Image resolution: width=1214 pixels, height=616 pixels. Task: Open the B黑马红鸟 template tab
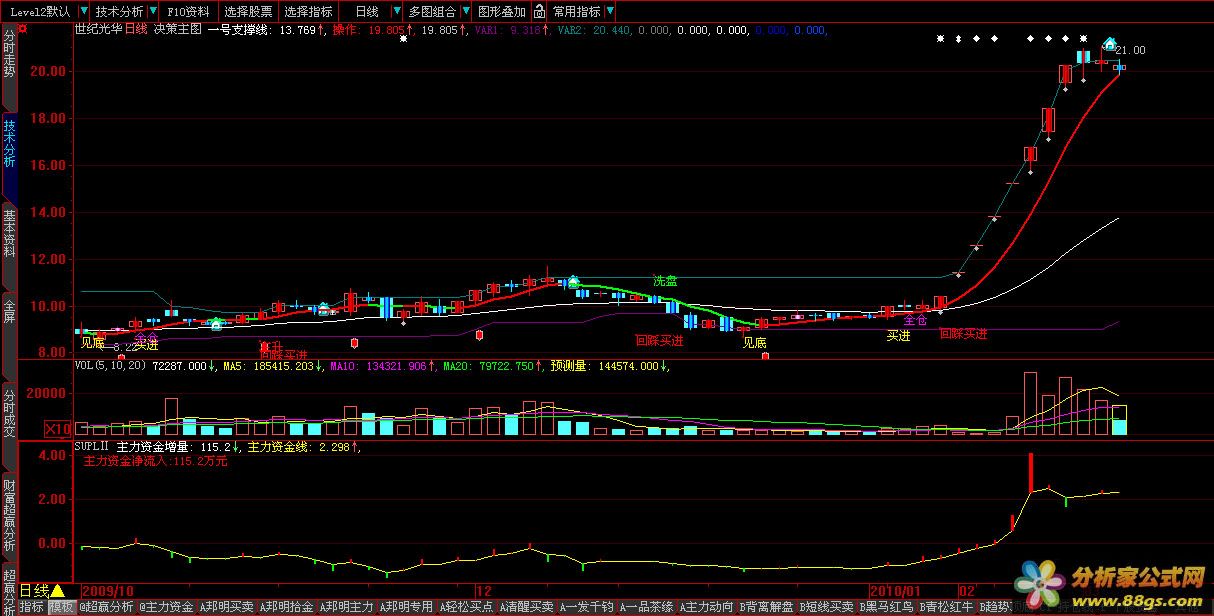(x=886, y=607)
